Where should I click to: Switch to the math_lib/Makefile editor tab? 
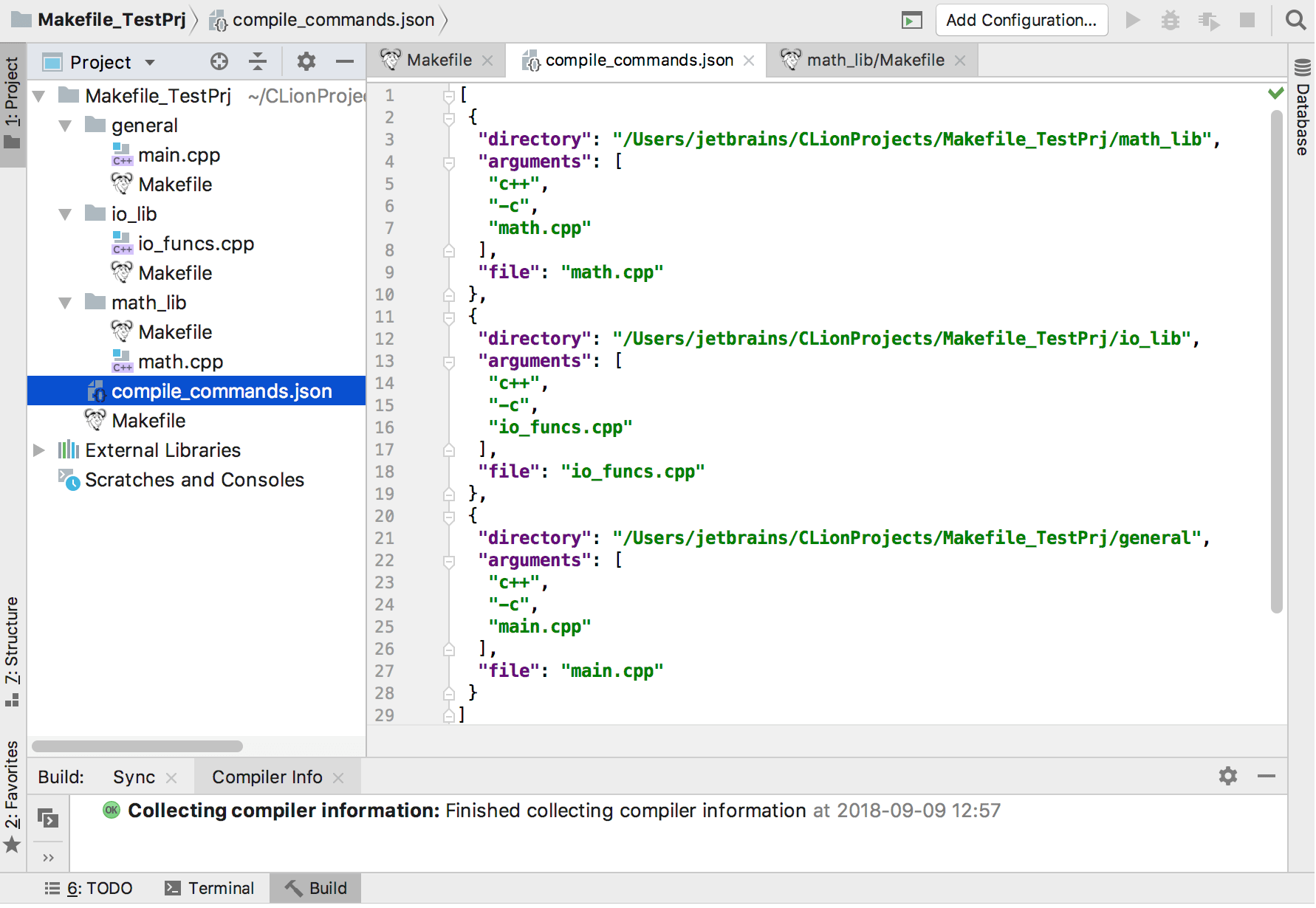(874, 61)
